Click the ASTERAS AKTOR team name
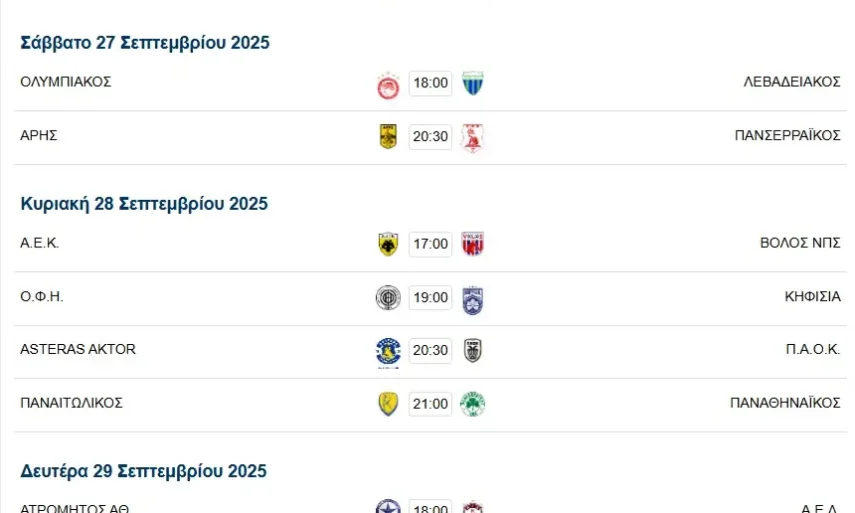Image resolution: width=855 pixels, height=513 pixels. [78, 349]
